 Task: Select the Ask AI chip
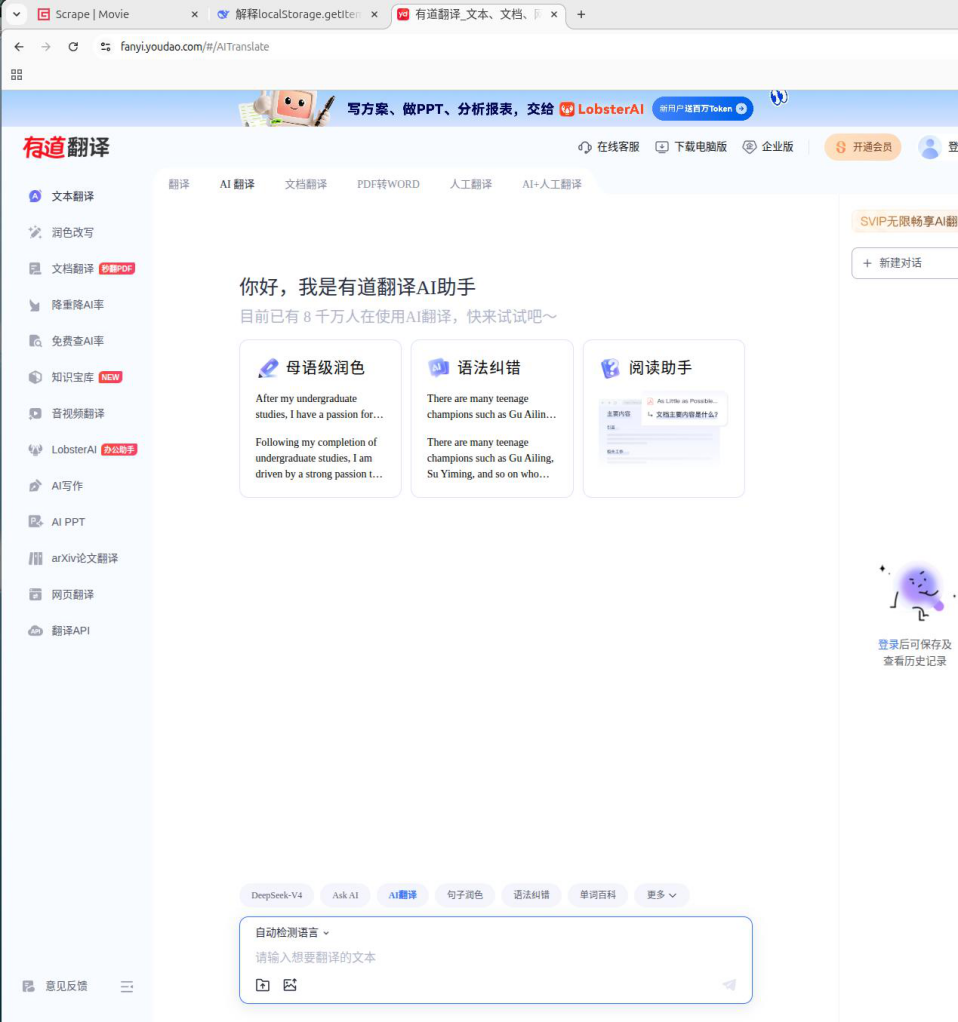point(345,895)
